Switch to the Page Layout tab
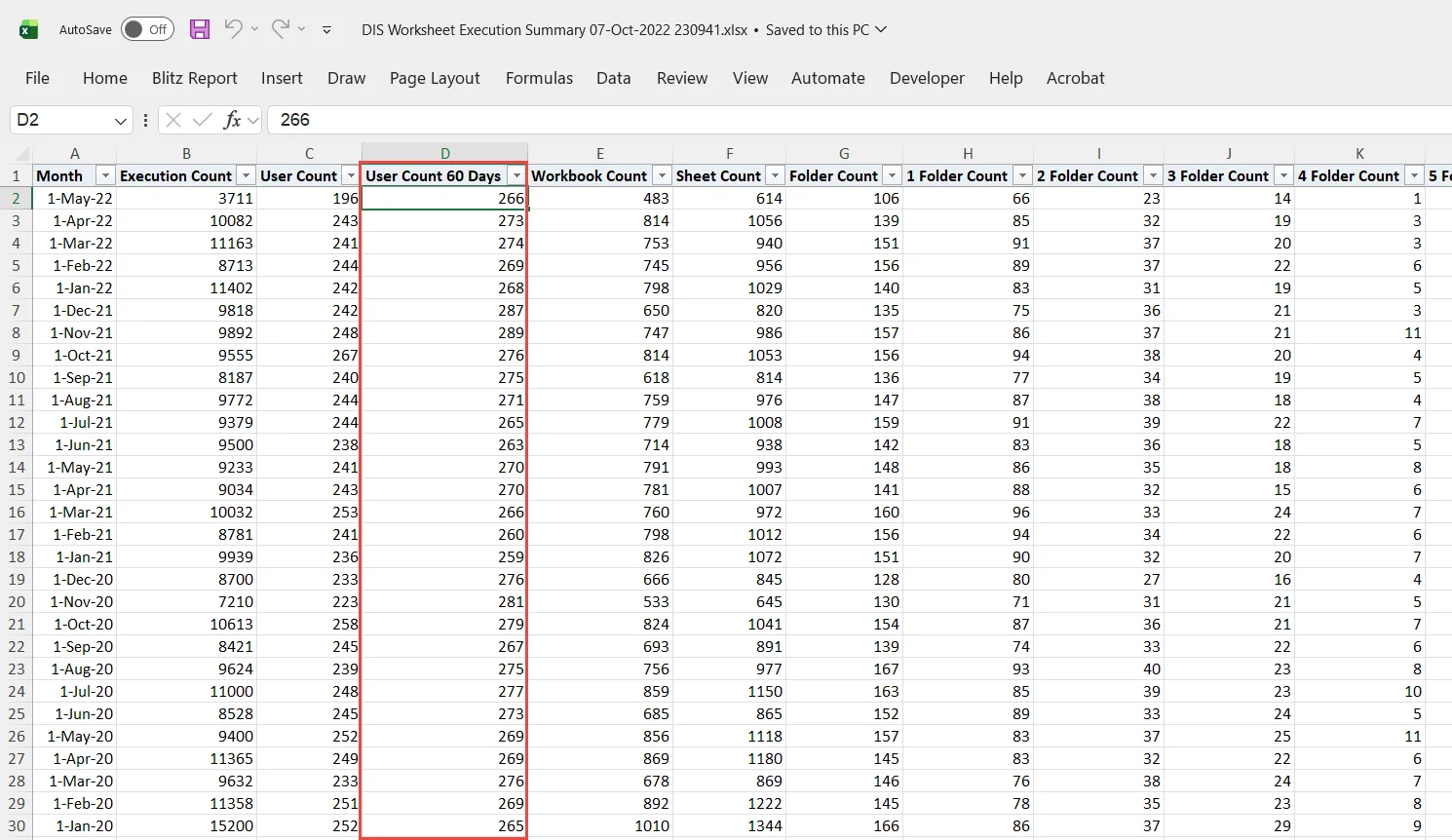Screen dimensions: 1452x840 click(435, 78)
